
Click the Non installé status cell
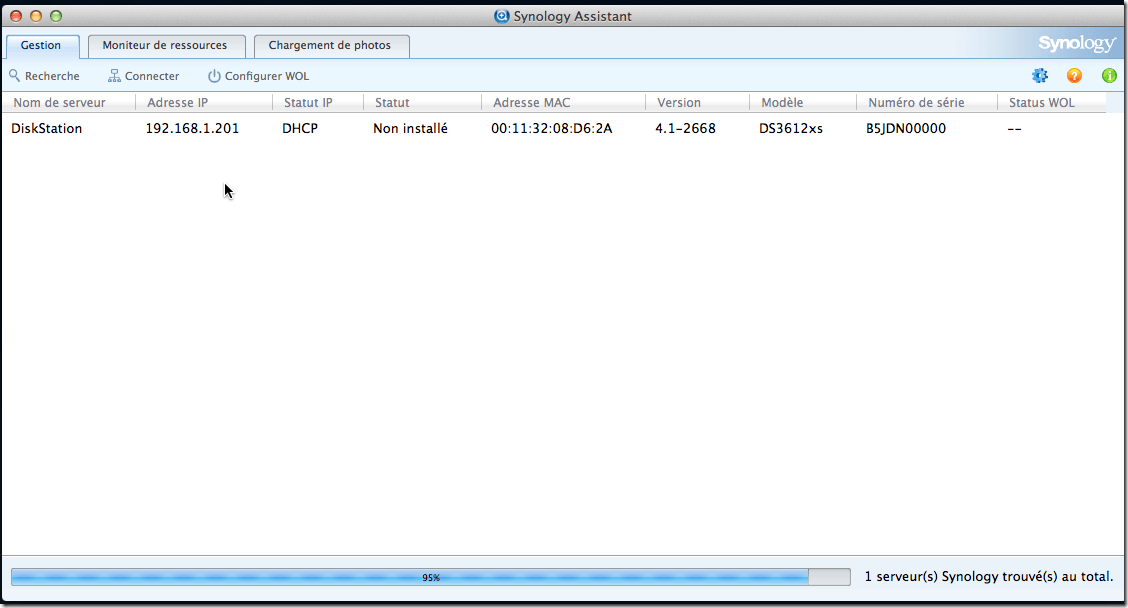(410, 129)
